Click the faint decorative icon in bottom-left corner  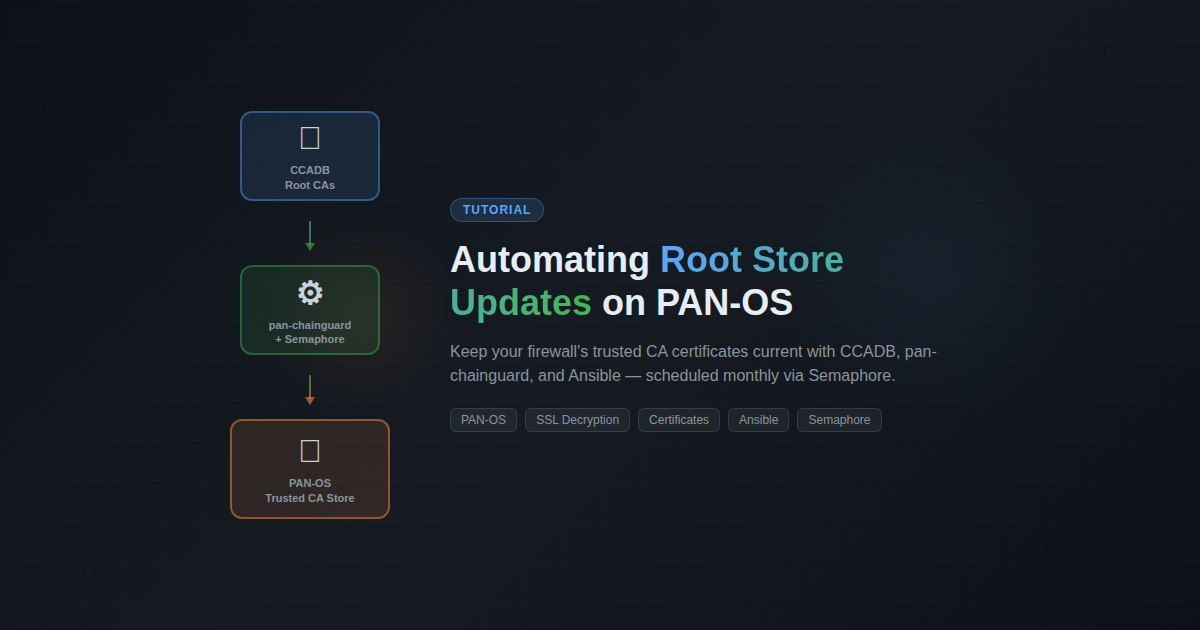[89, 574]
